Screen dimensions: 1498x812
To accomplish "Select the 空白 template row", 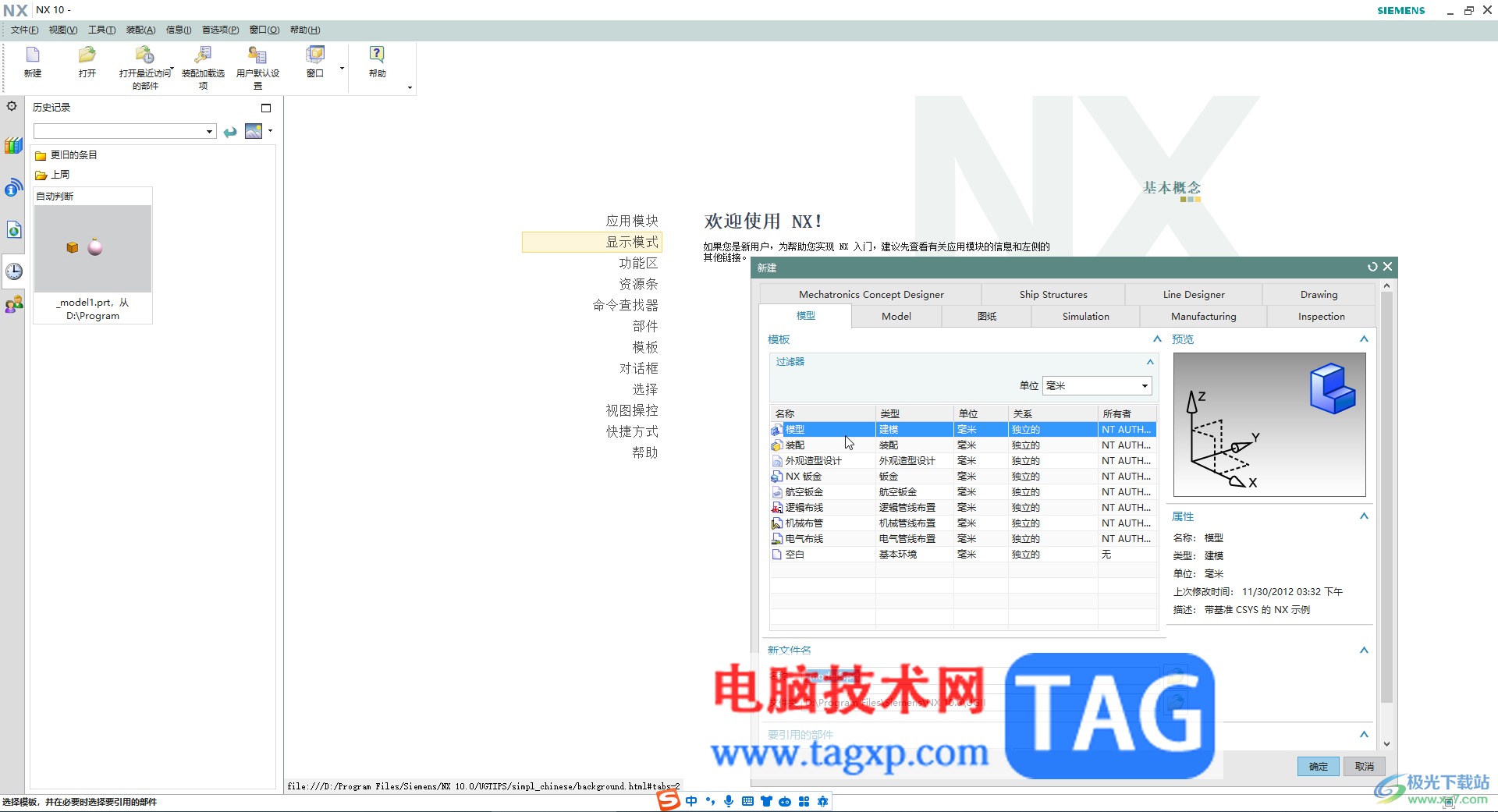I will tap(963, 554).
